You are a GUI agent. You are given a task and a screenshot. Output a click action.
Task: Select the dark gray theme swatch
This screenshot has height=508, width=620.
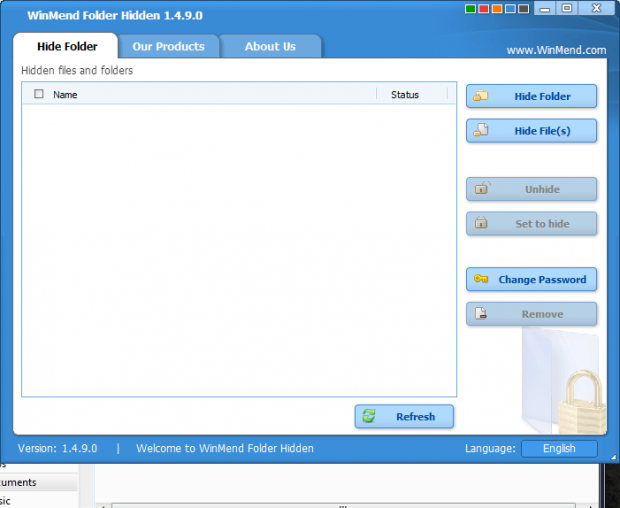523,9
